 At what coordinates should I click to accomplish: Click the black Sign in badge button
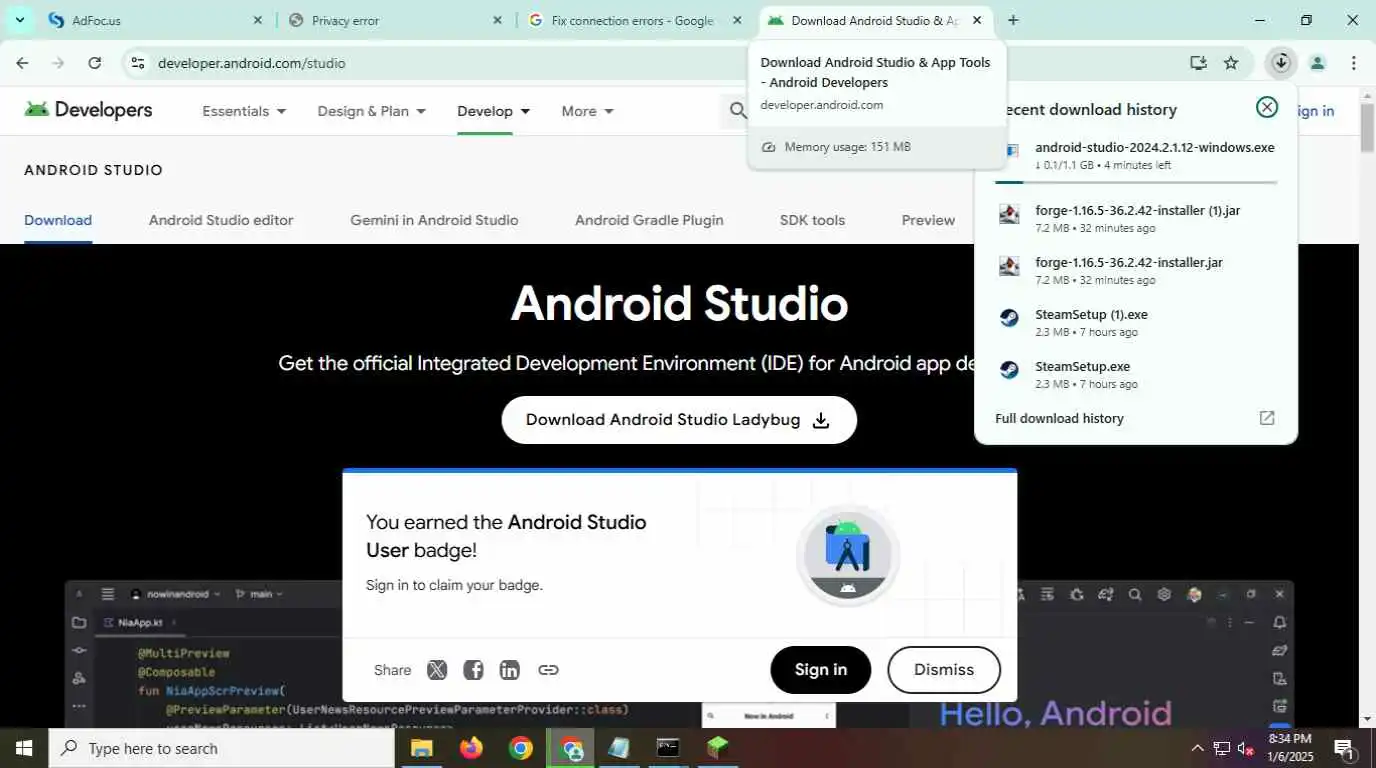click(x=821, y=670)
